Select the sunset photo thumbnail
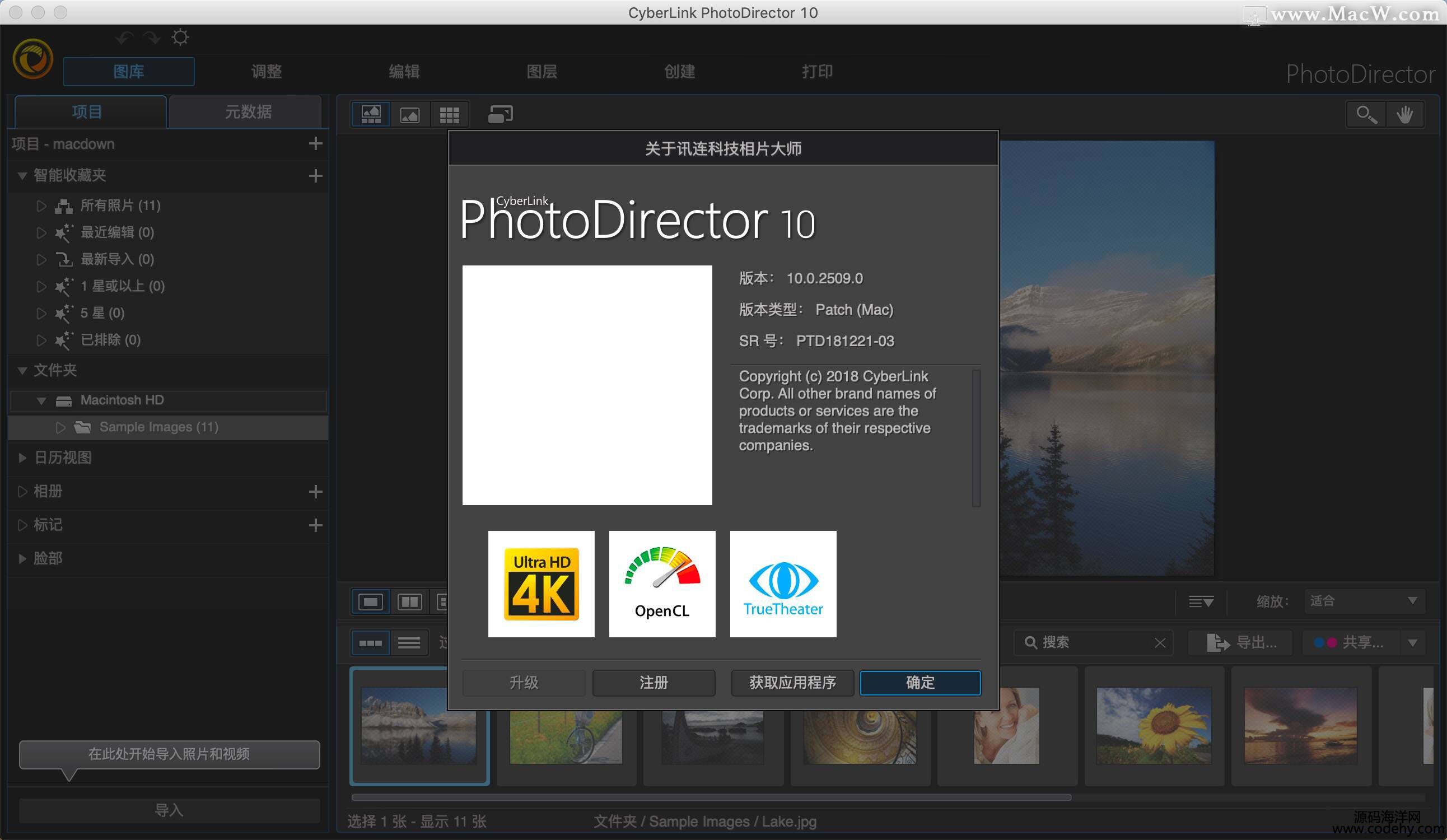Image resolution: width=1447 pixels, height=840 pixels. [1301, 726]
